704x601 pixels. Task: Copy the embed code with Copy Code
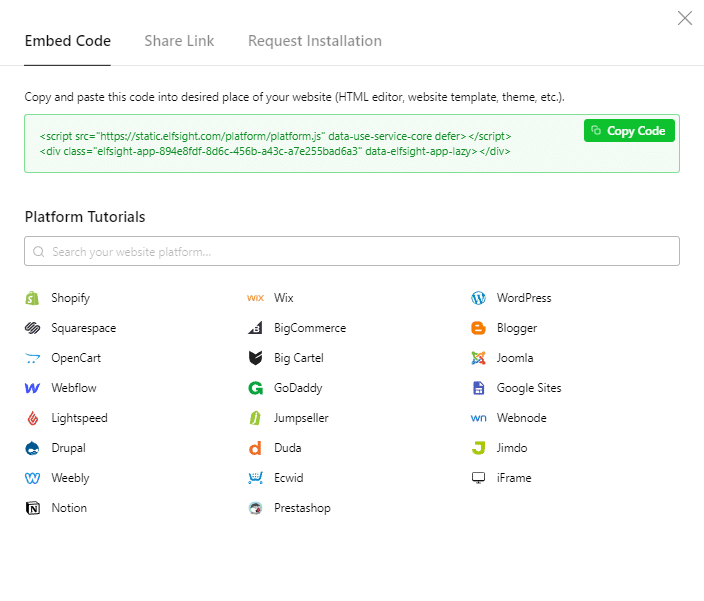point(629,131)
